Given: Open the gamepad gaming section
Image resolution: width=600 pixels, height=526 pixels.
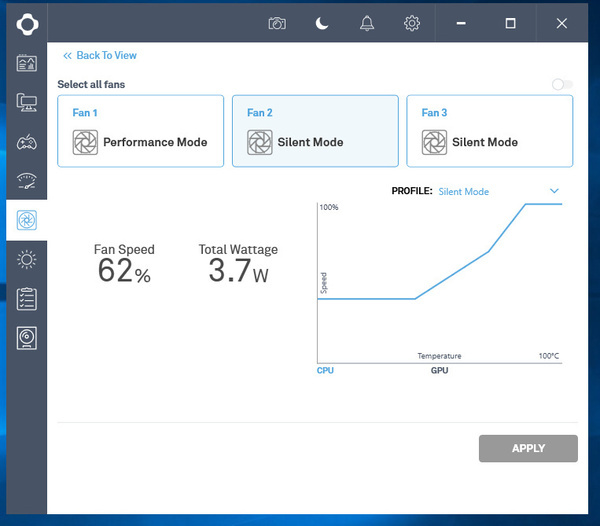Looking at the screenshot, I should 27,141.
